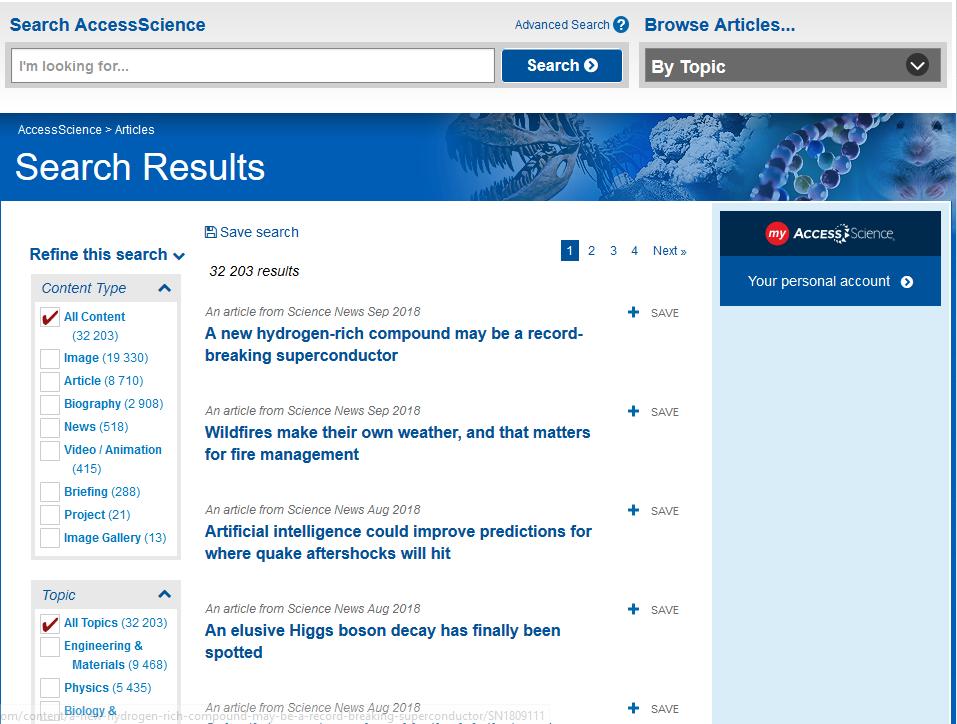
Task: Open the By Topic browse dropdown
Action: tap(793, 65)
